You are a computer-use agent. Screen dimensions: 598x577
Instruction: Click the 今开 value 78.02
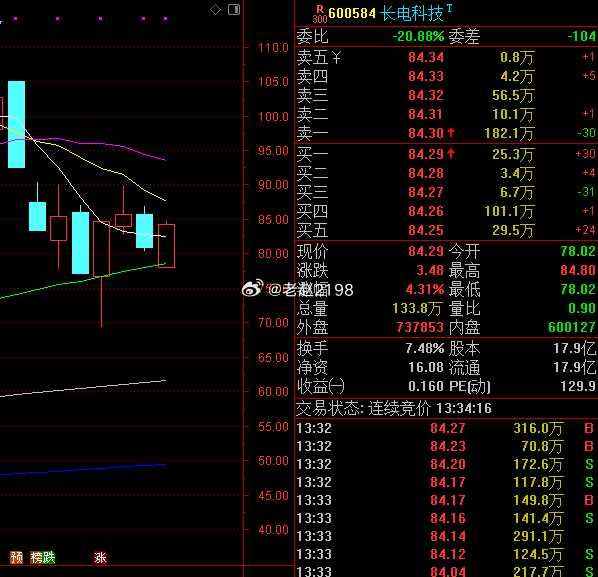pos(578,251)
